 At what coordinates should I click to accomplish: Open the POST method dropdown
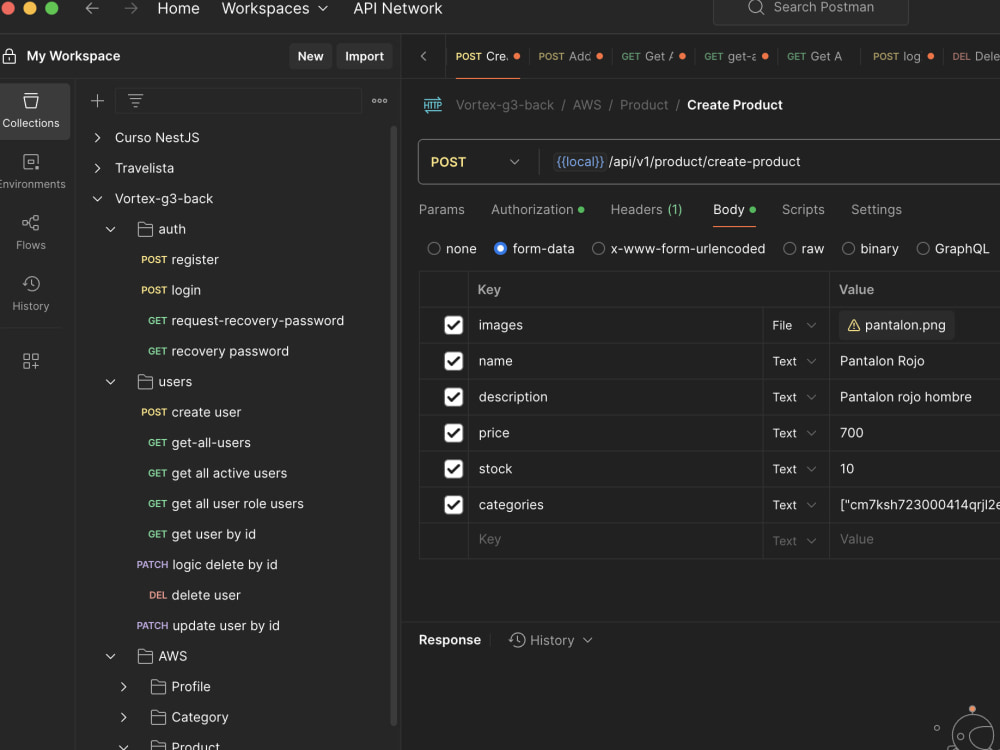point(475,162)
